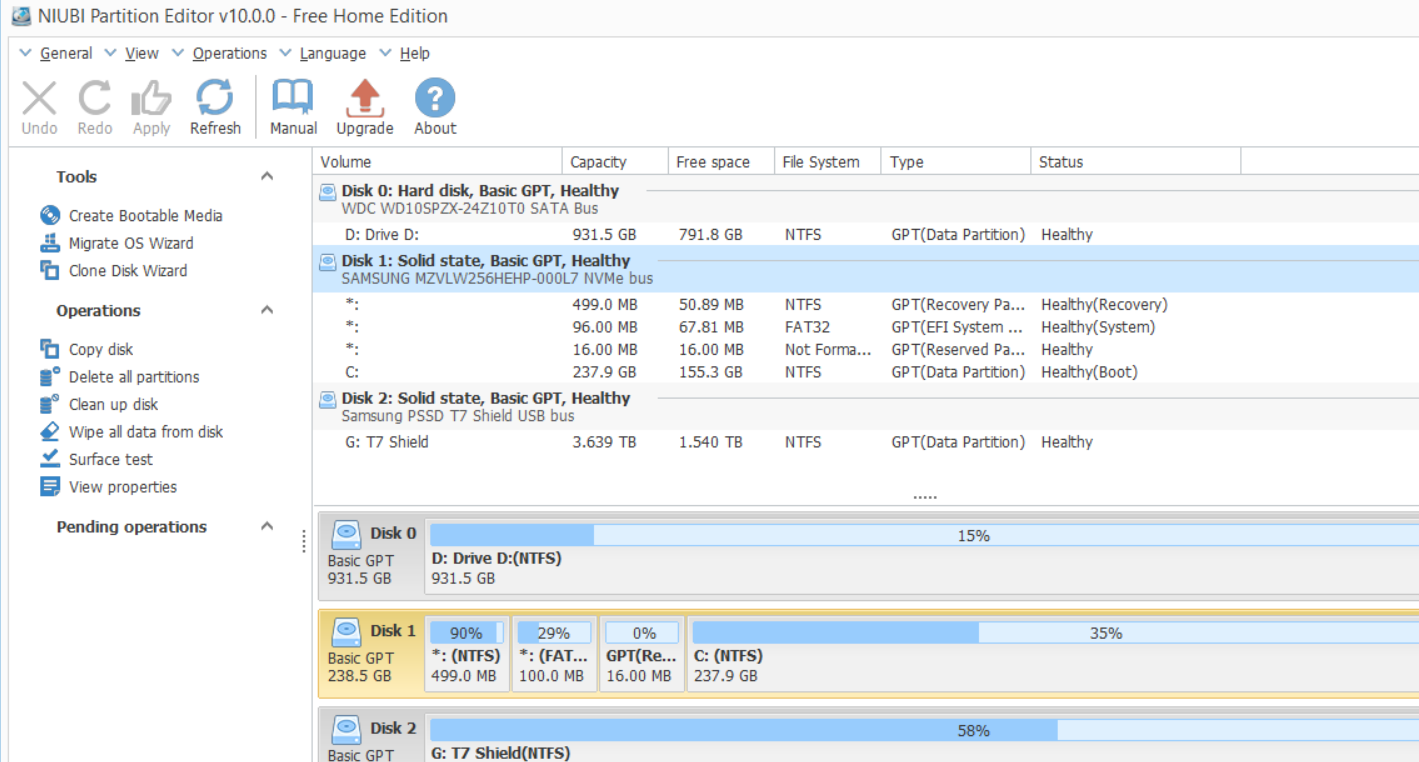Screen dimensions: 1419x762
Task: Select the 100.0 MB FAT partition block
Action: [554, 653]
